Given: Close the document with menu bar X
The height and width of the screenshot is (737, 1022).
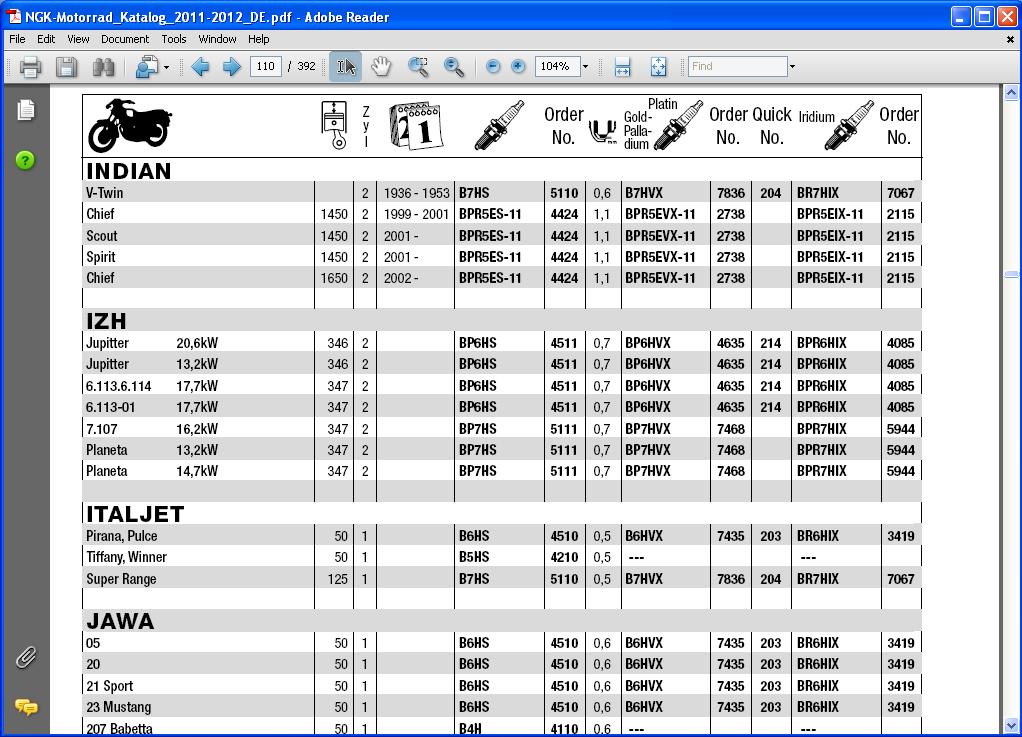Looking at the screenshot, I should coord(1010,40).
